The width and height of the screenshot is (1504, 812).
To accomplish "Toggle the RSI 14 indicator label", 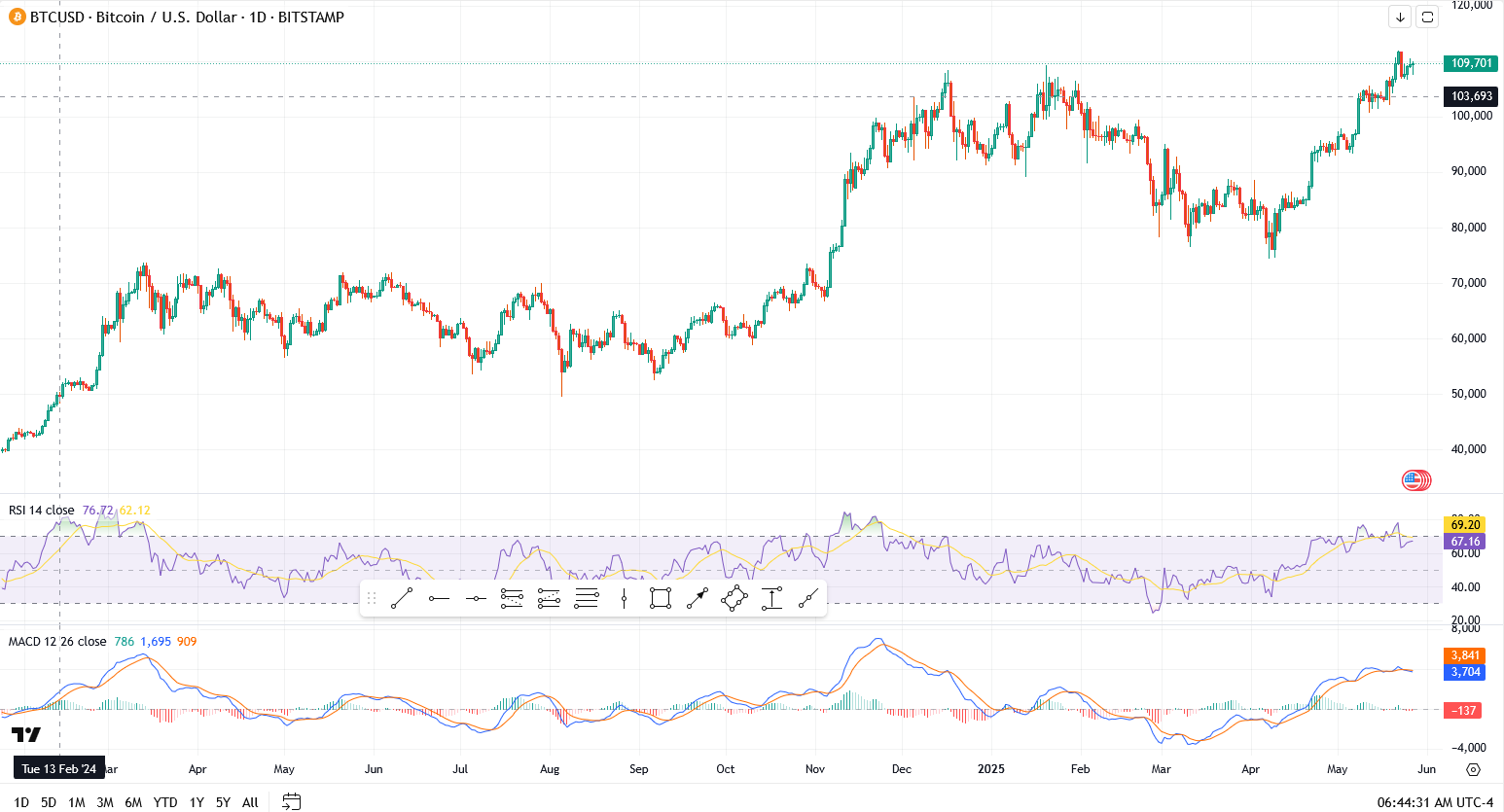I will pyautogui.click(x=39, y=510).
